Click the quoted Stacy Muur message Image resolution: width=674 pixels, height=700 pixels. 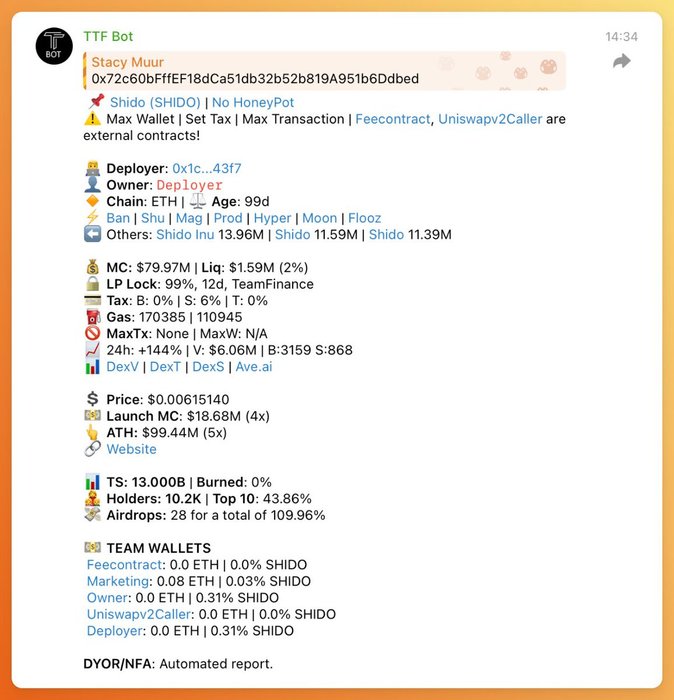(325, 71)
